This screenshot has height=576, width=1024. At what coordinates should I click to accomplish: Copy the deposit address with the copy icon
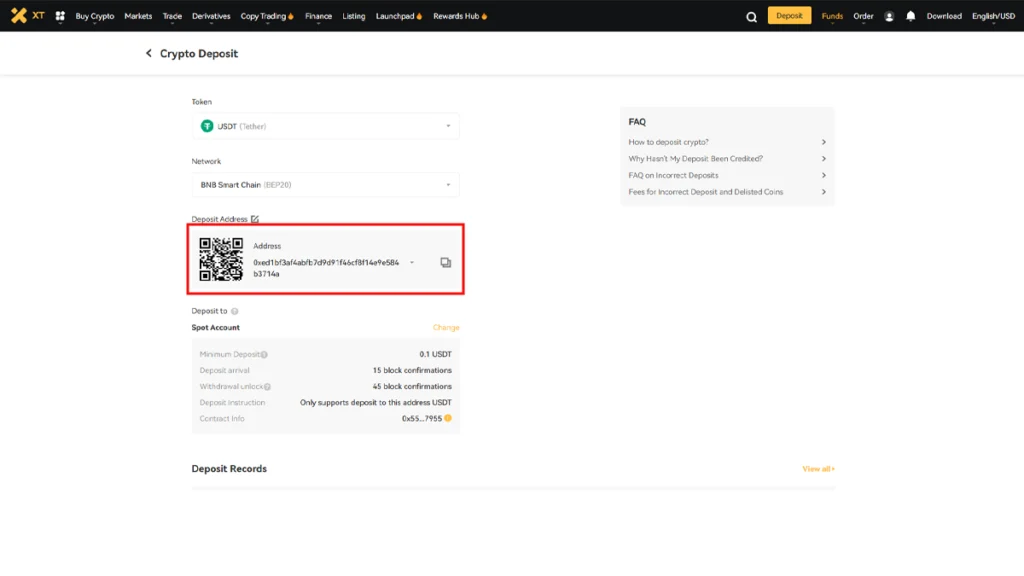pos(445,263)
